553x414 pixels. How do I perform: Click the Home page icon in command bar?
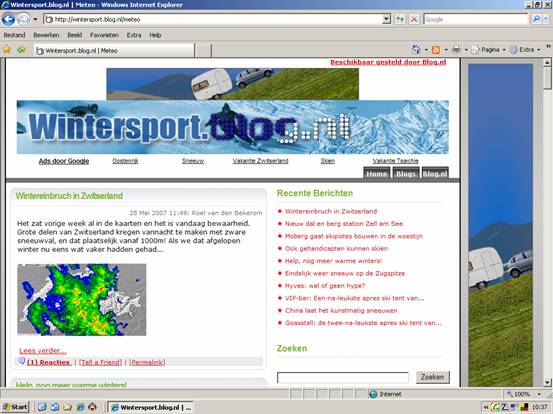coord(416,50)
